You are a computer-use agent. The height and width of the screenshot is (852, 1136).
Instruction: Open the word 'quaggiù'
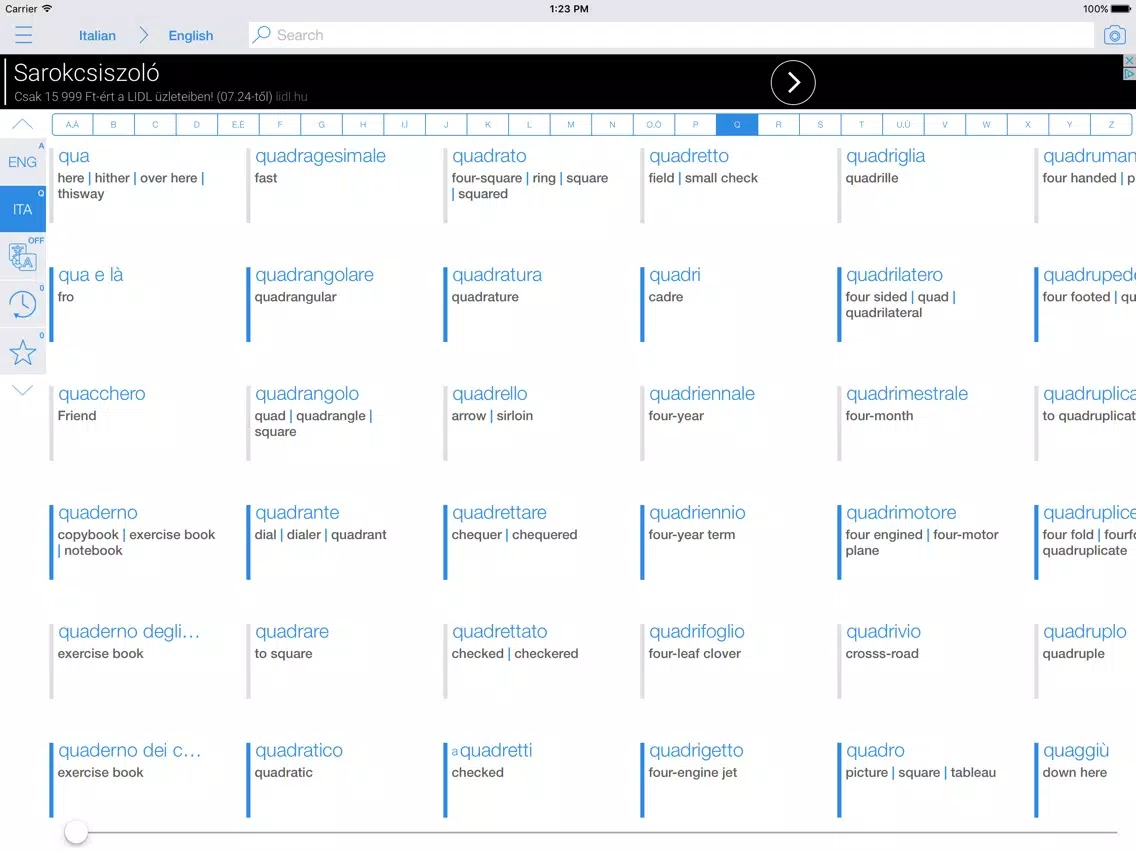click(1076, 750)
